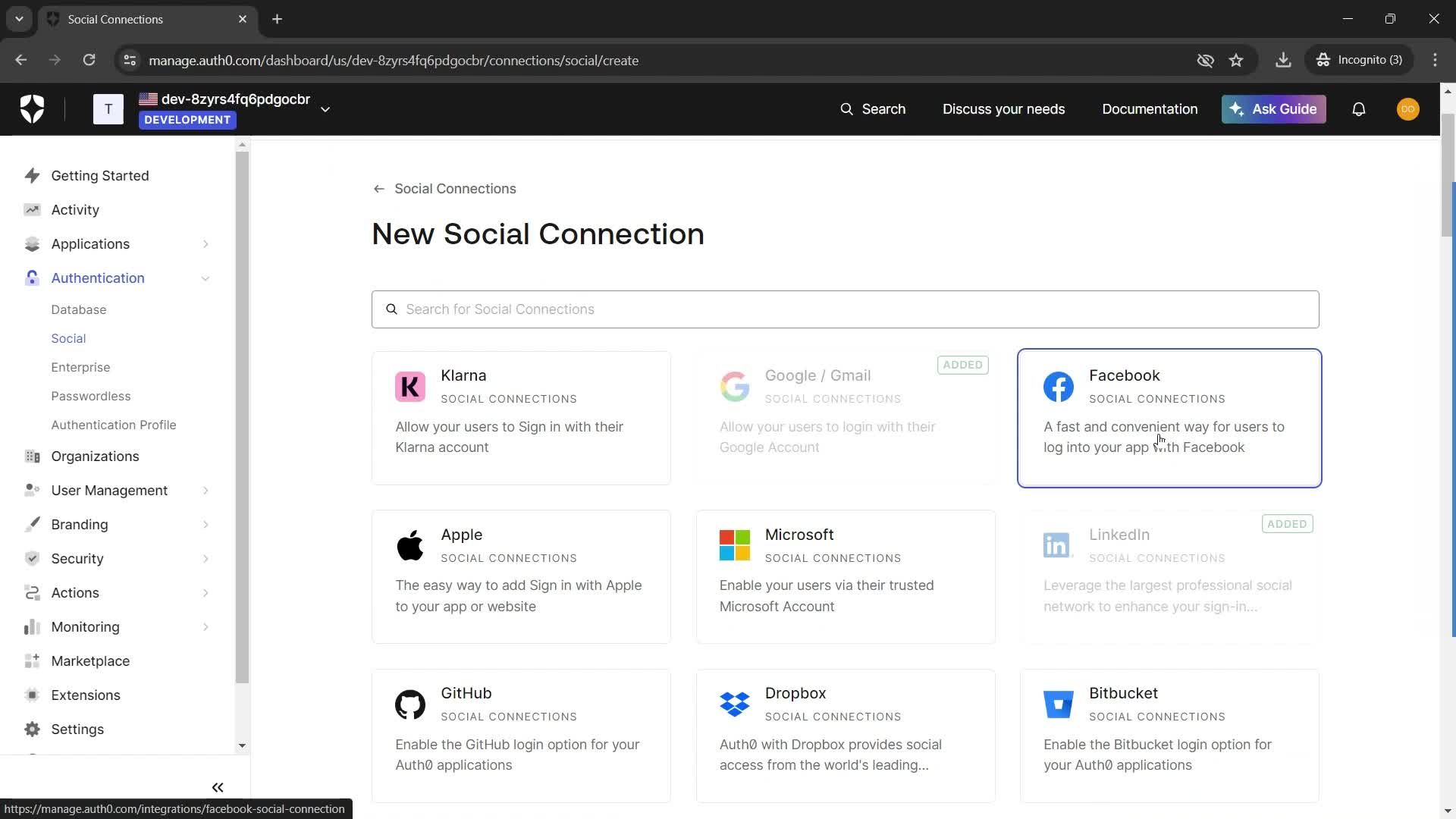Expand the tenant switcher chevron
The image size is (1456, 819).
(325, 109)
